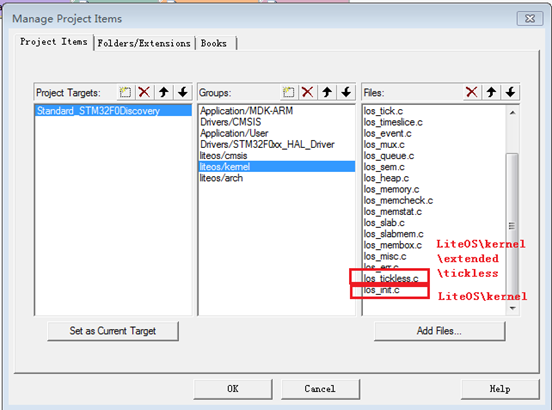
Task: Move selected file up
Action: coord(491,93)
